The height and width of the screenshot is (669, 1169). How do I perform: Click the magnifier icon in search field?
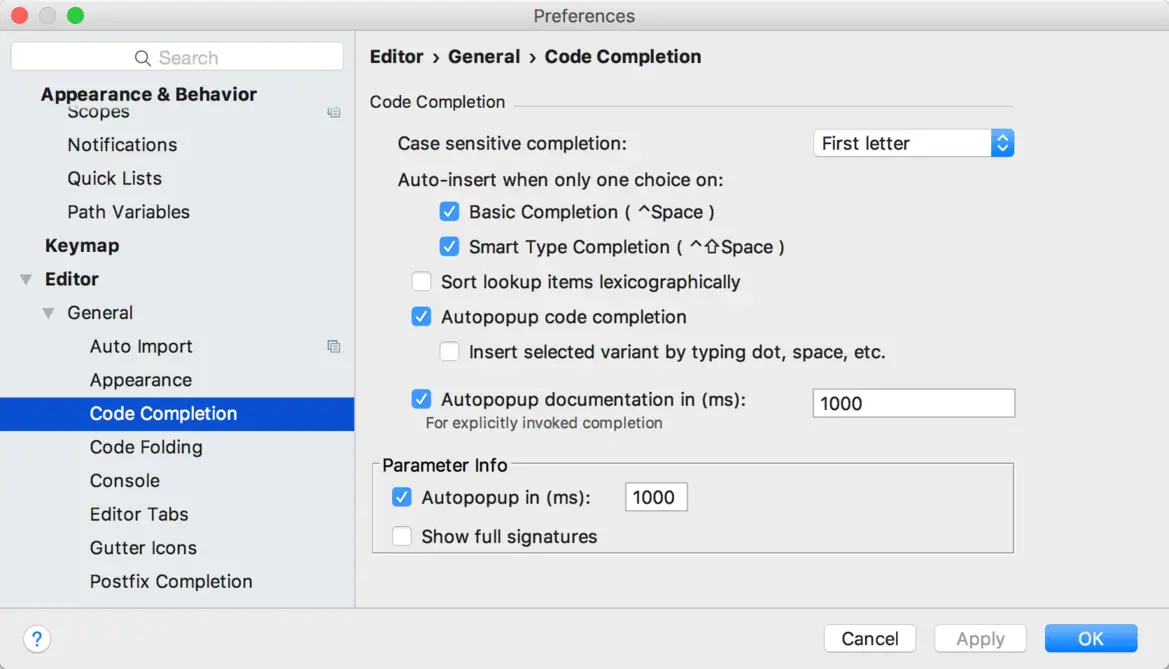coord(143,58)
